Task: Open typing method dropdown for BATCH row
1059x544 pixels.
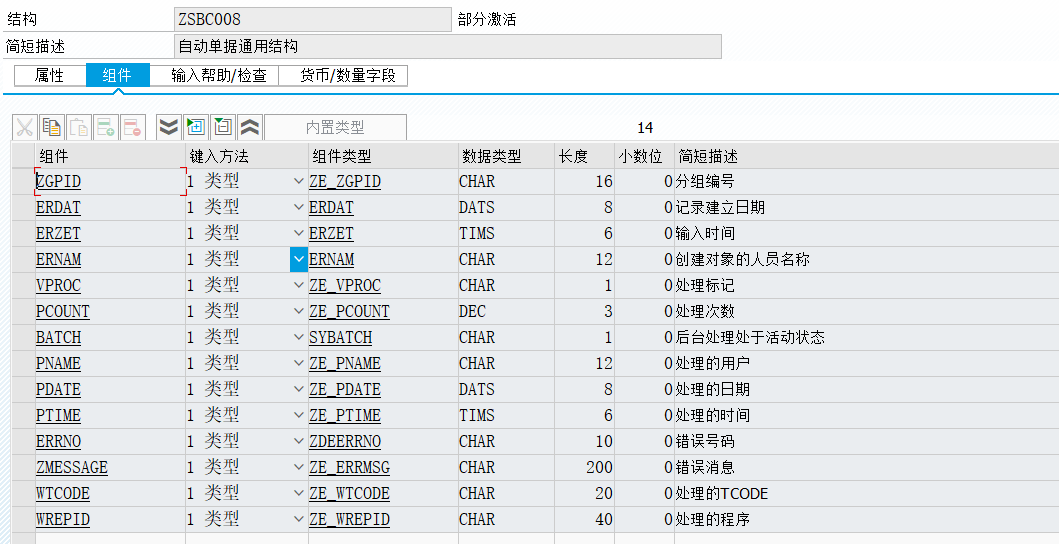Action: (x=299, y=337)
